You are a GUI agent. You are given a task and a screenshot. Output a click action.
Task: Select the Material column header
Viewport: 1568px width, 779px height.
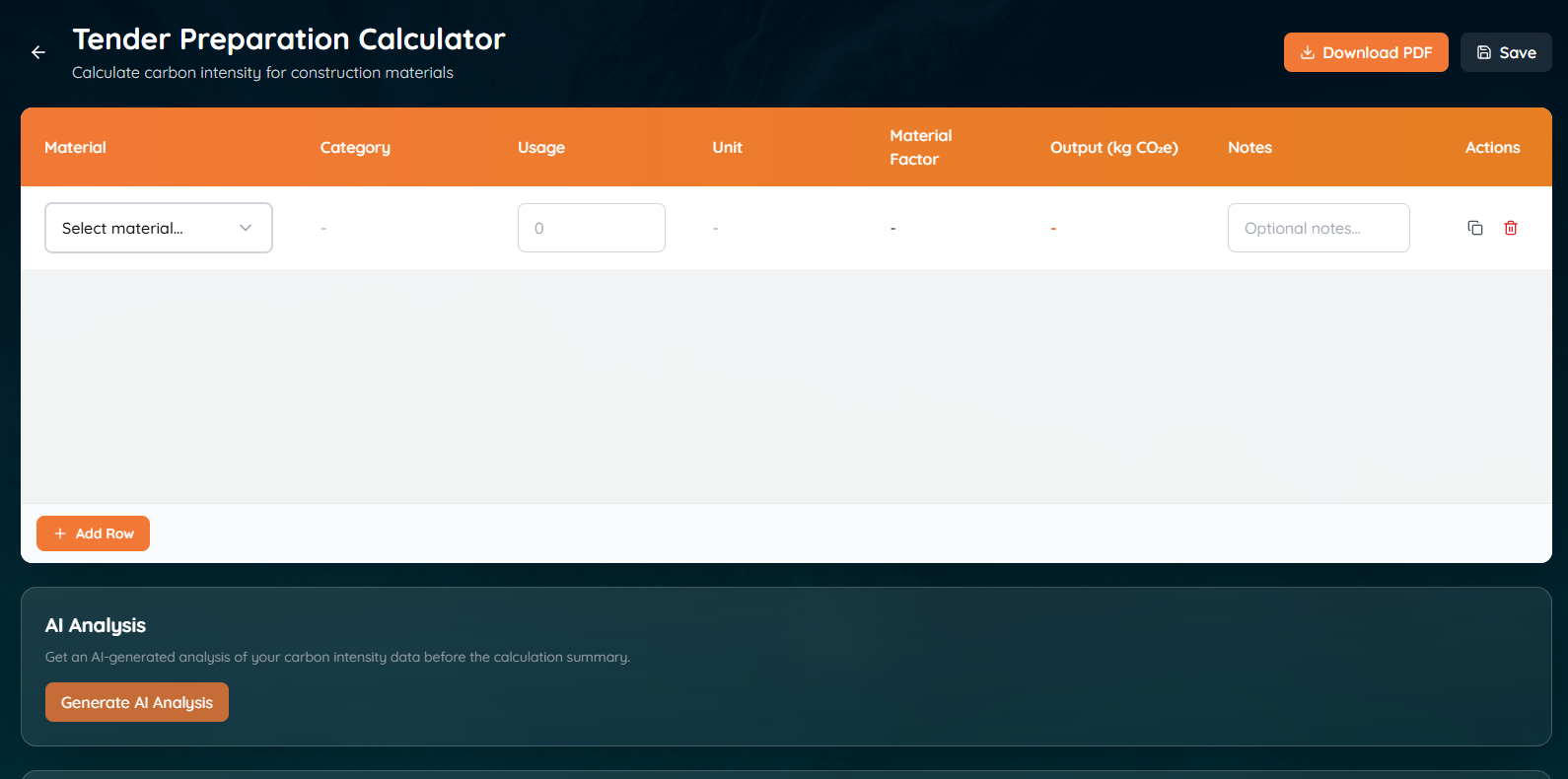tap(75, 147)
